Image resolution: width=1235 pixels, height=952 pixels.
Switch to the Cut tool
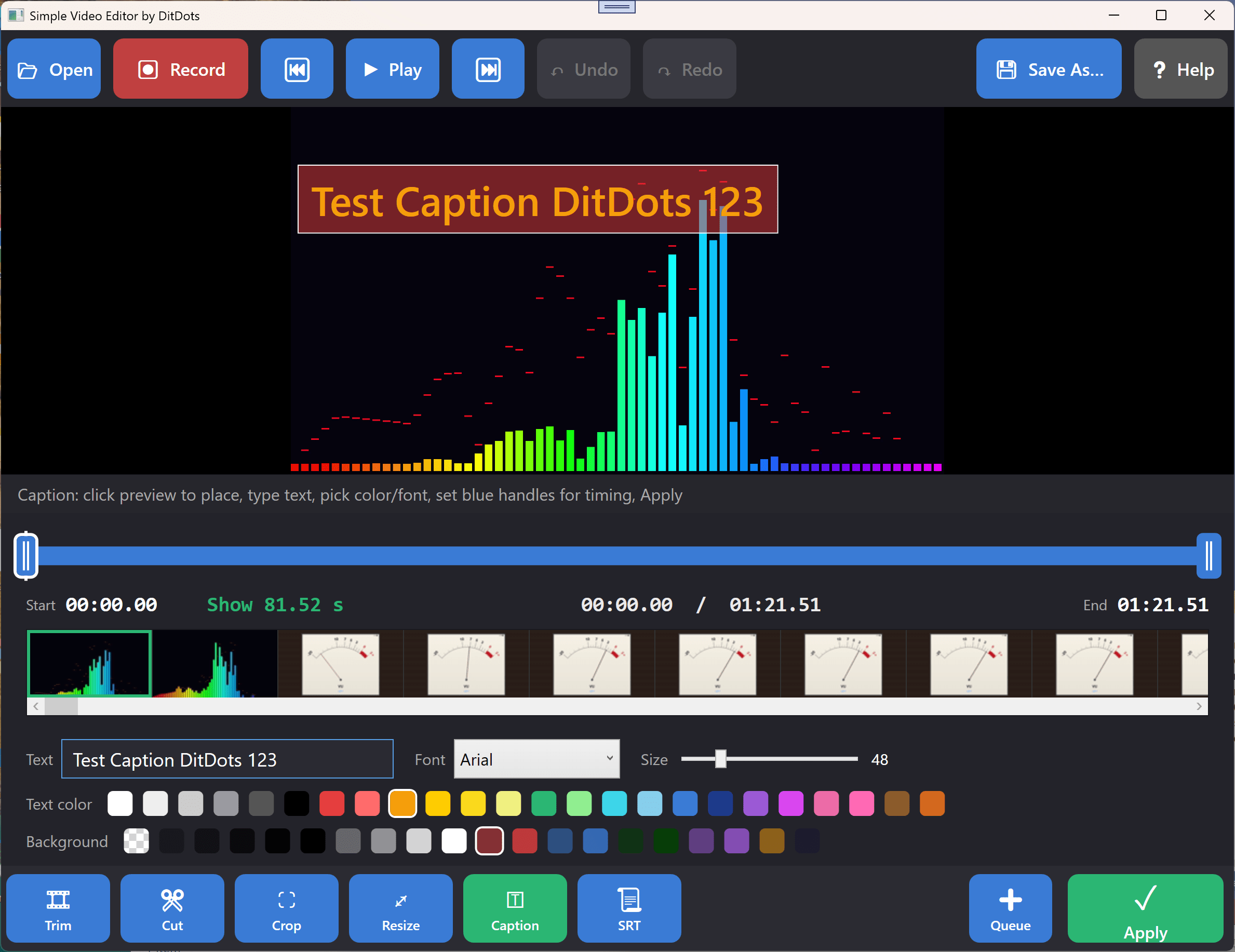point(172,908)
